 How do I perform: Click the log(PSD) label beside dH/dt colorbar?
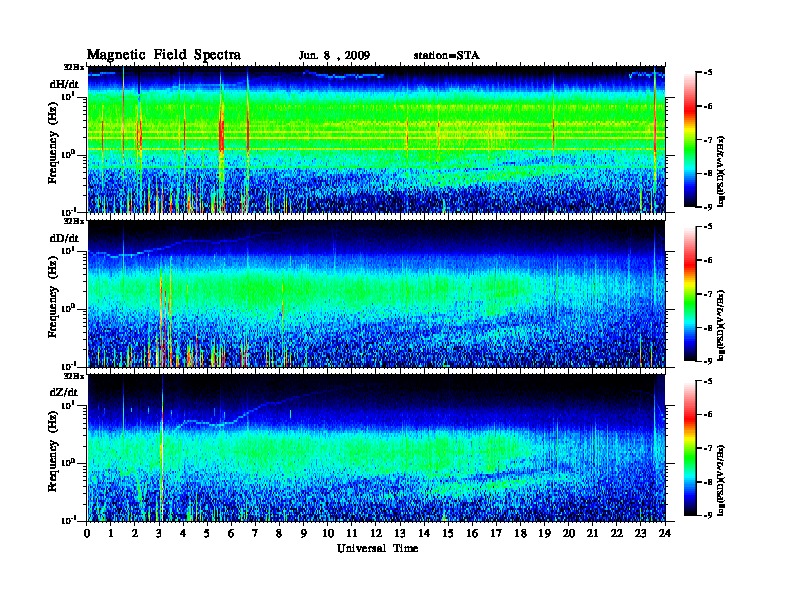722,171
